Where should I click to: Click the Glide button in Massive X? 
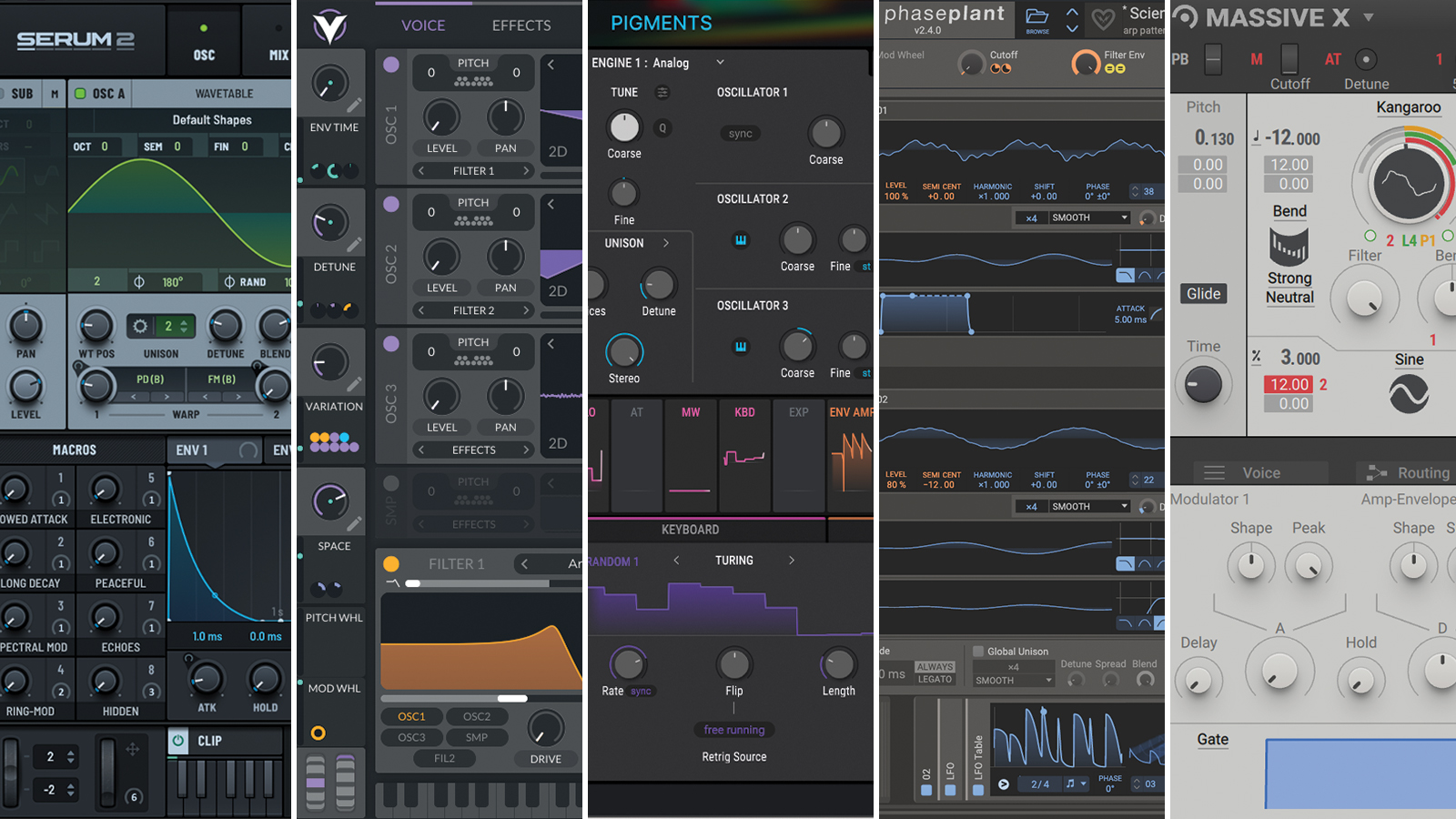[1203, 294]
